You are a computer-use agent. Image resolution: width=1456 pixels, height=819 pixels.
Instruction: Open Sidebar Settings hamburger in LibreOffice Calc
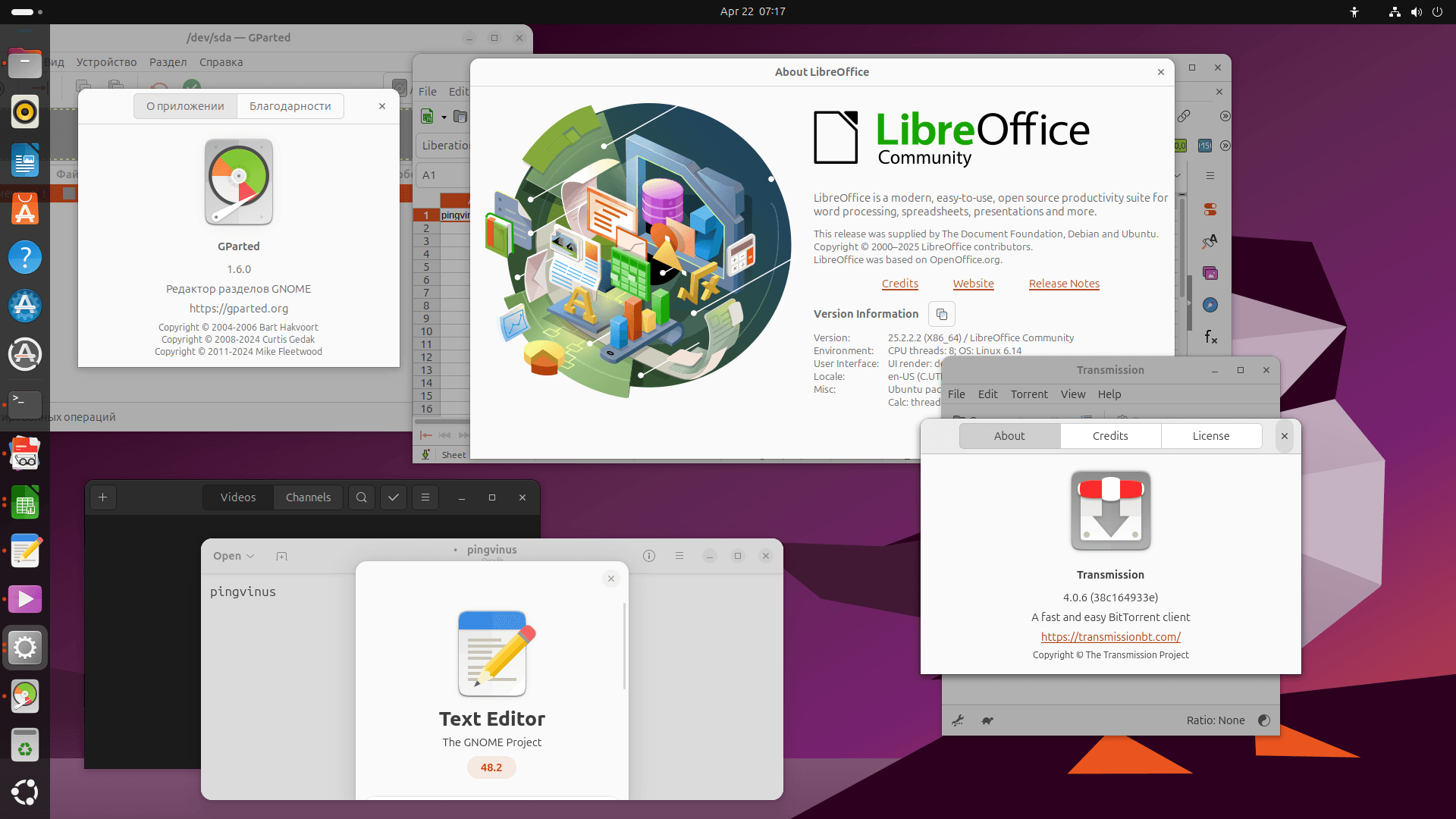click(1210, 176)
